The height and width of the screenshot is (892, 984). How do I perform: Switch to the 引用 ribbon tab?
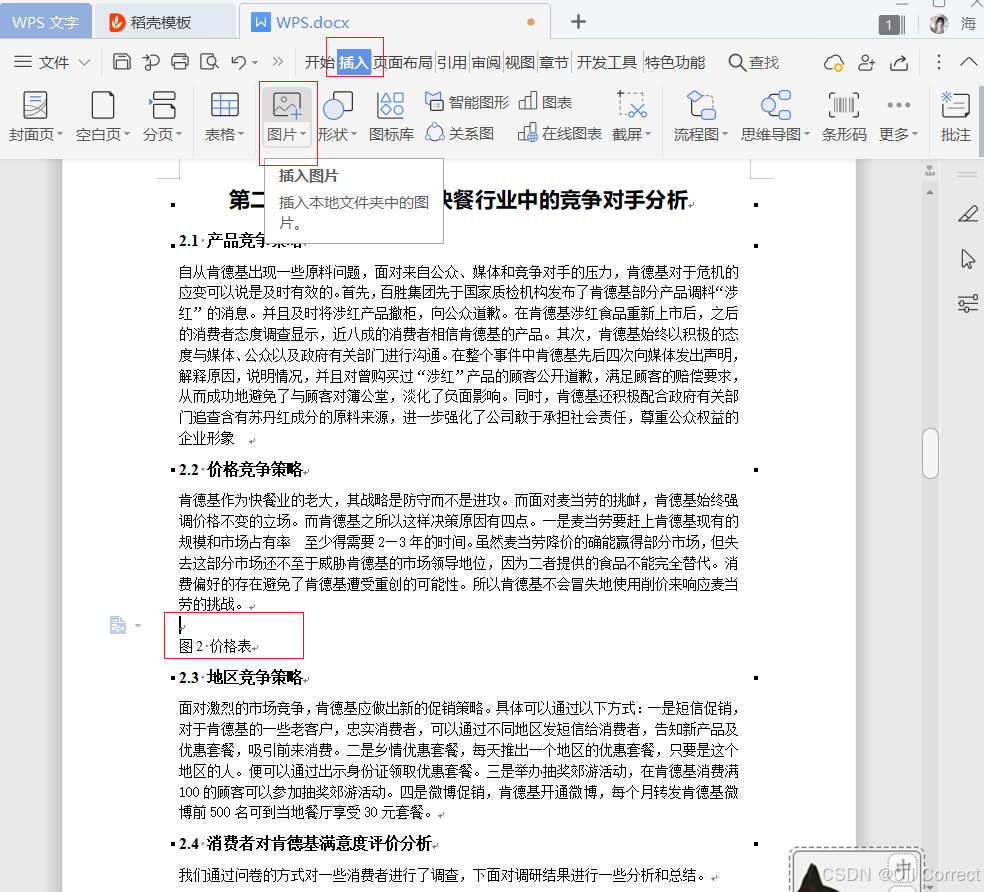coord(452,62)
